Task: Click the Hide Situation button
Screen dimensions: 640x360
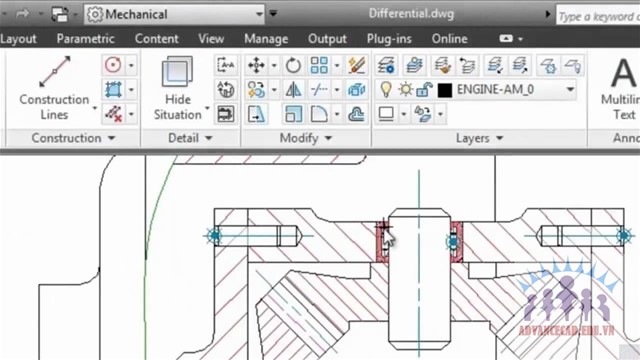Action: click(178, 87)
